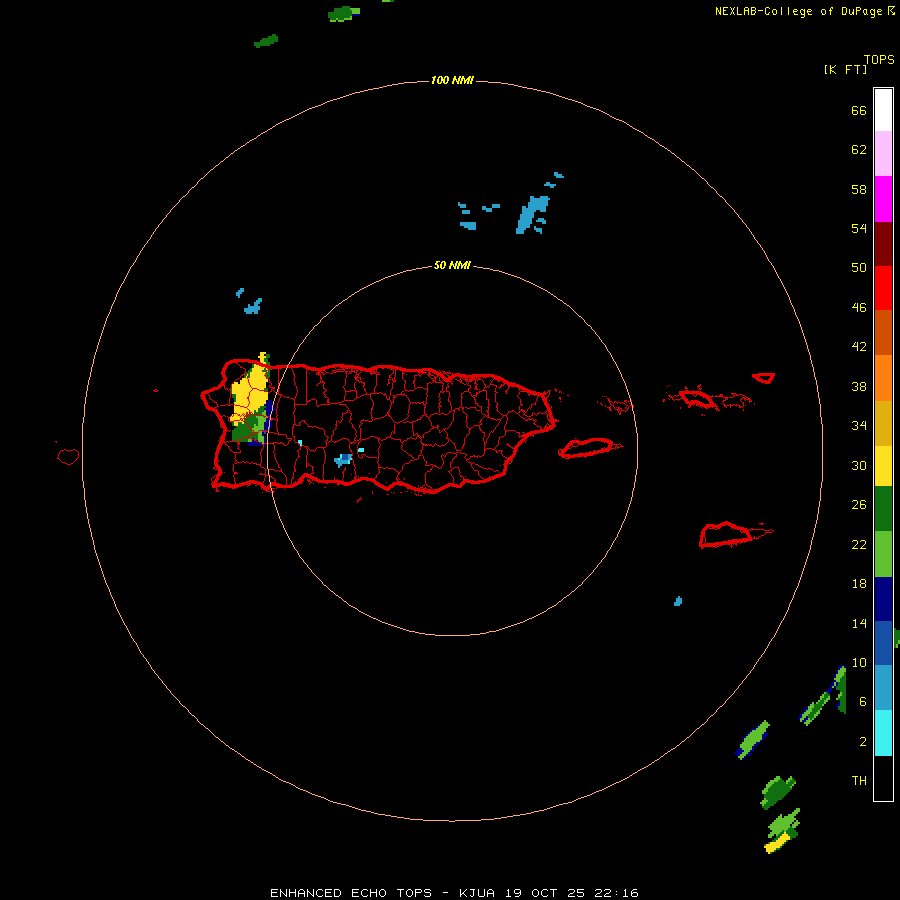Click the legend value "38"
This screenshot has width=900, height=900.
click(x=859, y=387)
